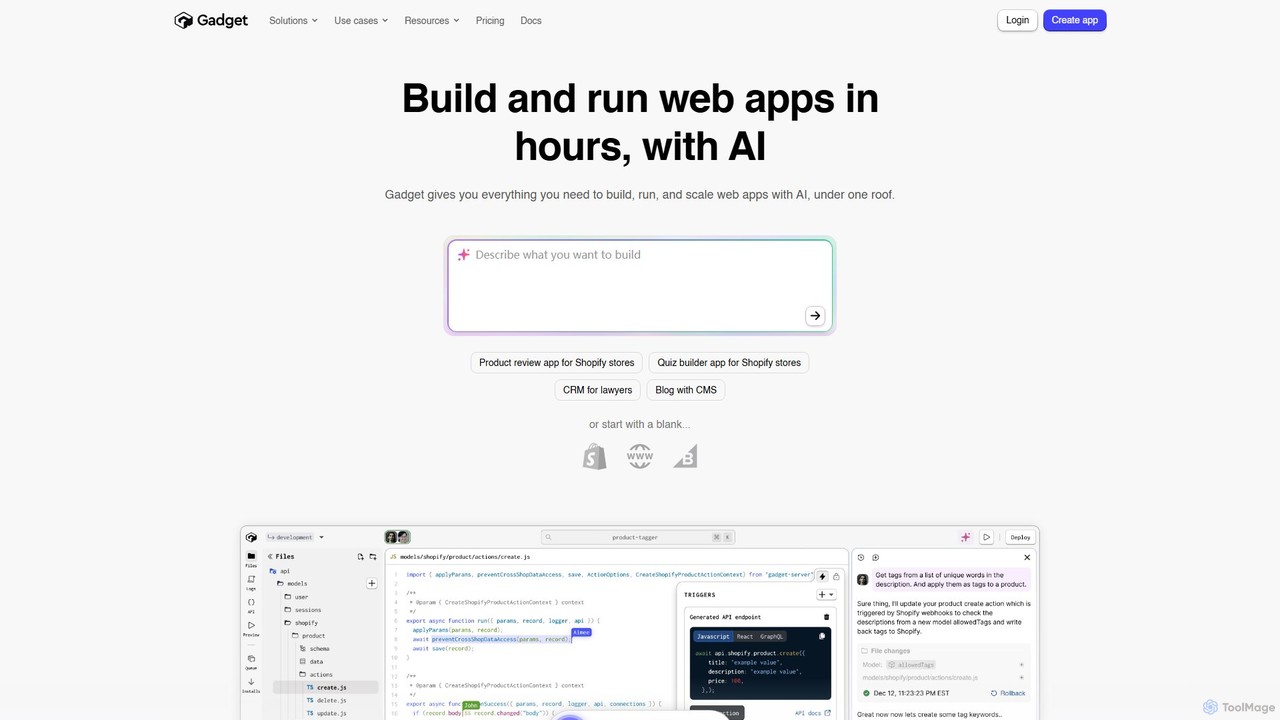Open the Queue icon in the editor sidebar

pos(251,661)
